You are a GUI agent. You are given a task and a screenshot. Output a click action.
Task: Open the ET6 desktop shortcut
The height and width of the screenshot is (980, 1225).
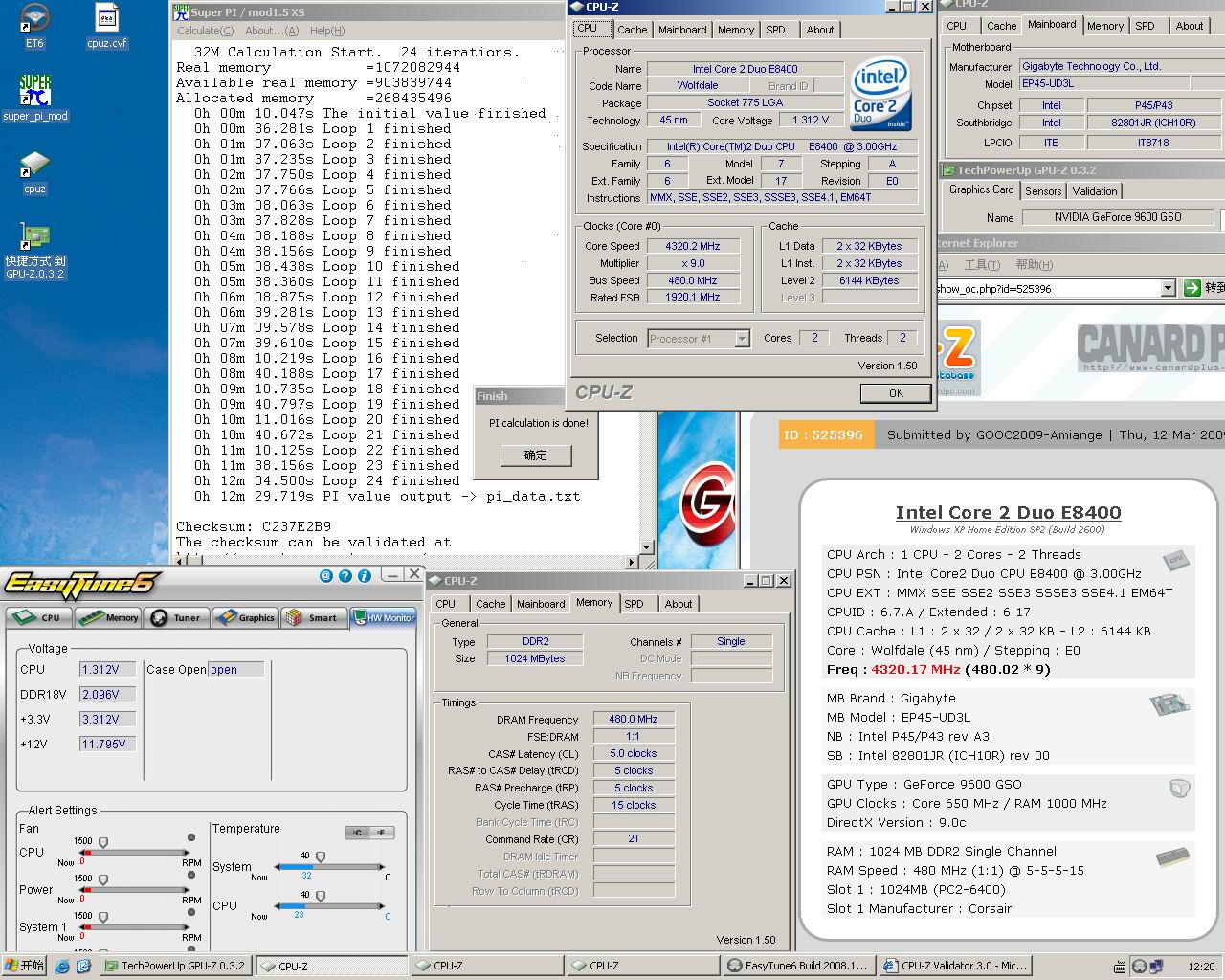pyautogui.click(x=34, y=25)
